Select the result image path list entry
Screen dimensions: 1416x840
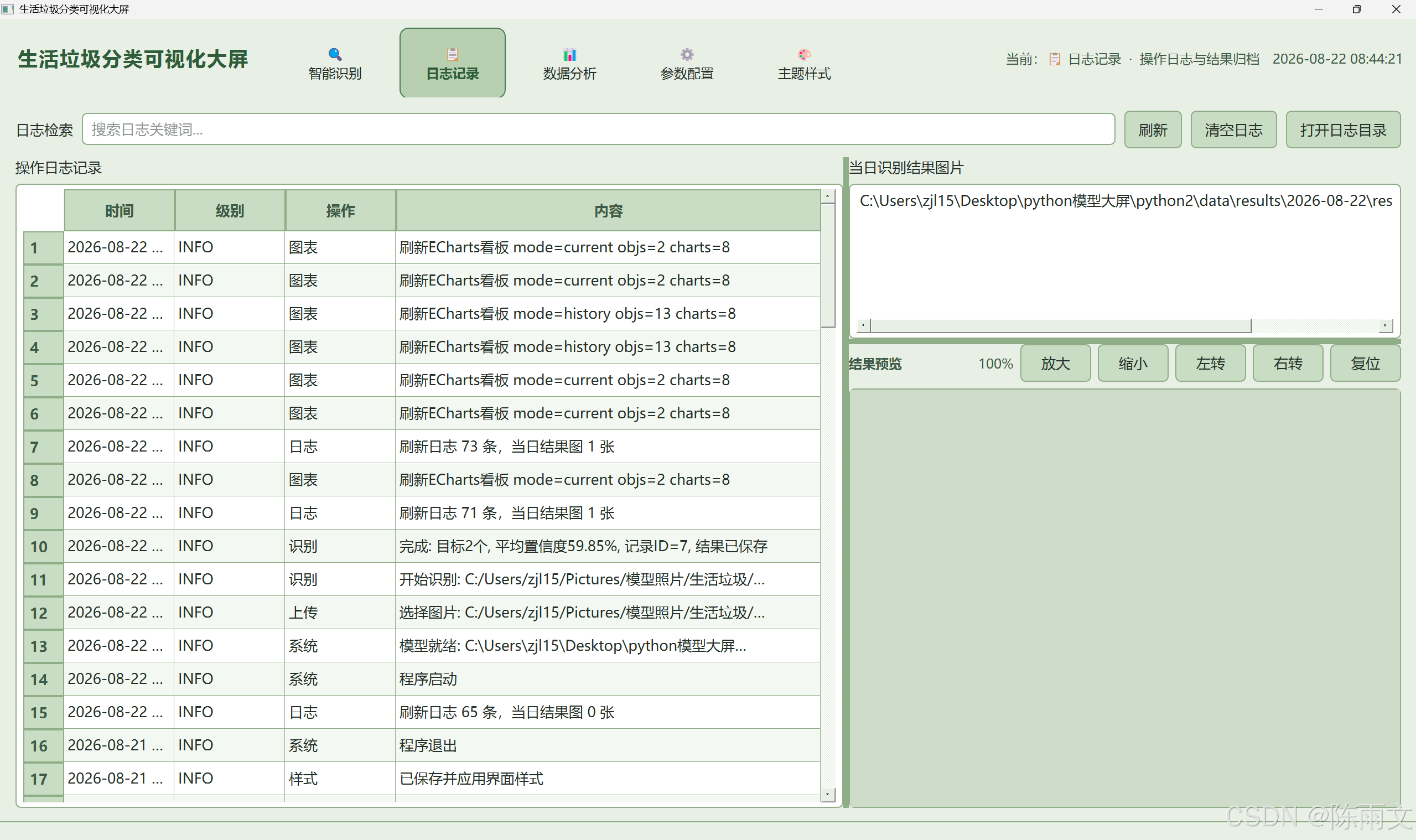[1125, 201]
